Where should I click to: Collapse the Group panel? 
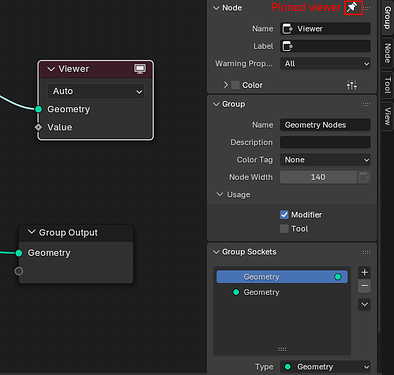pos(216,104)
